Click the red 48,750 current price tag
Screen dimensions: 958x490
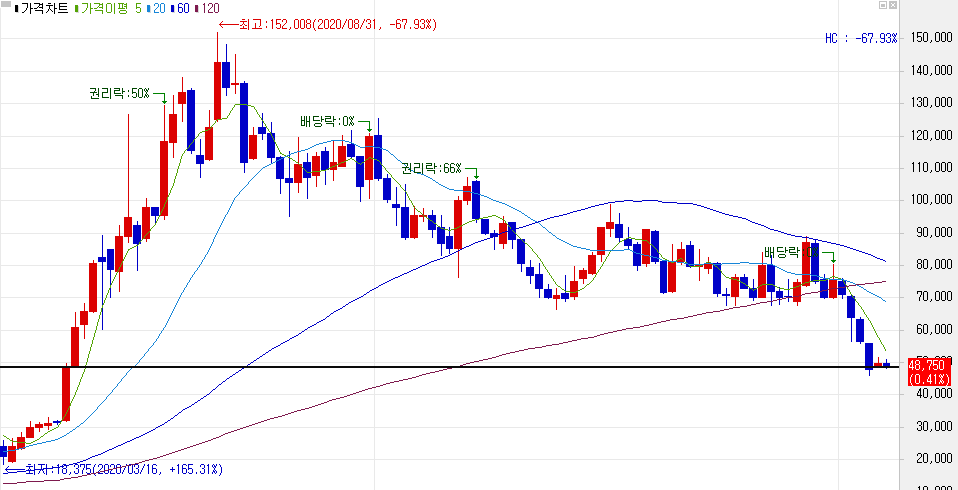pyautogui.click(x=929, y=372)
